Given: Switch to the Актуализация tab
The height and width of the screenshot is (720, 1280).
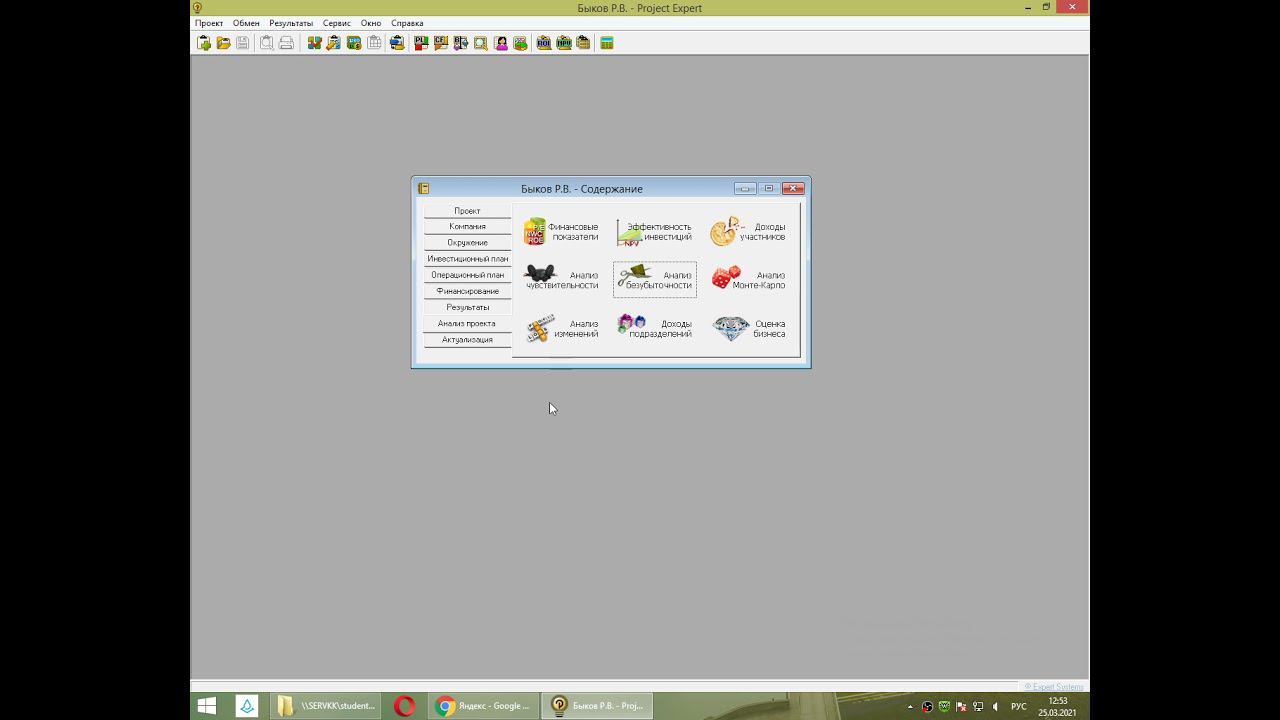Looking at the screenshot, I should [467, 340].
